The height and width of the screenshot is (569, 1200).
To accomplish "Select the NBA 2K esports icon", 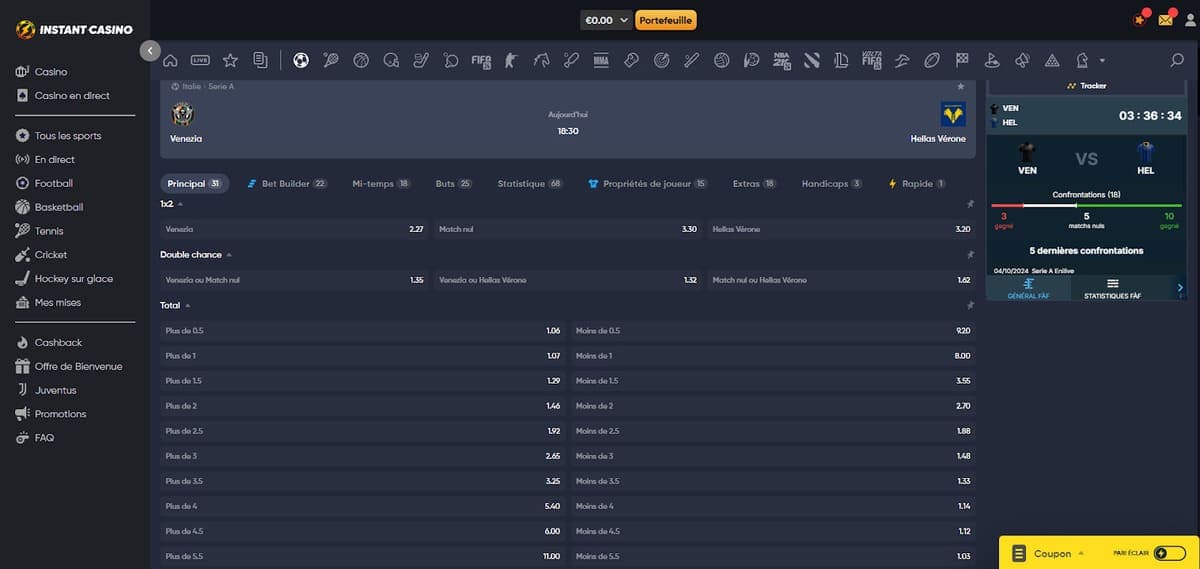I will (782, 60).
